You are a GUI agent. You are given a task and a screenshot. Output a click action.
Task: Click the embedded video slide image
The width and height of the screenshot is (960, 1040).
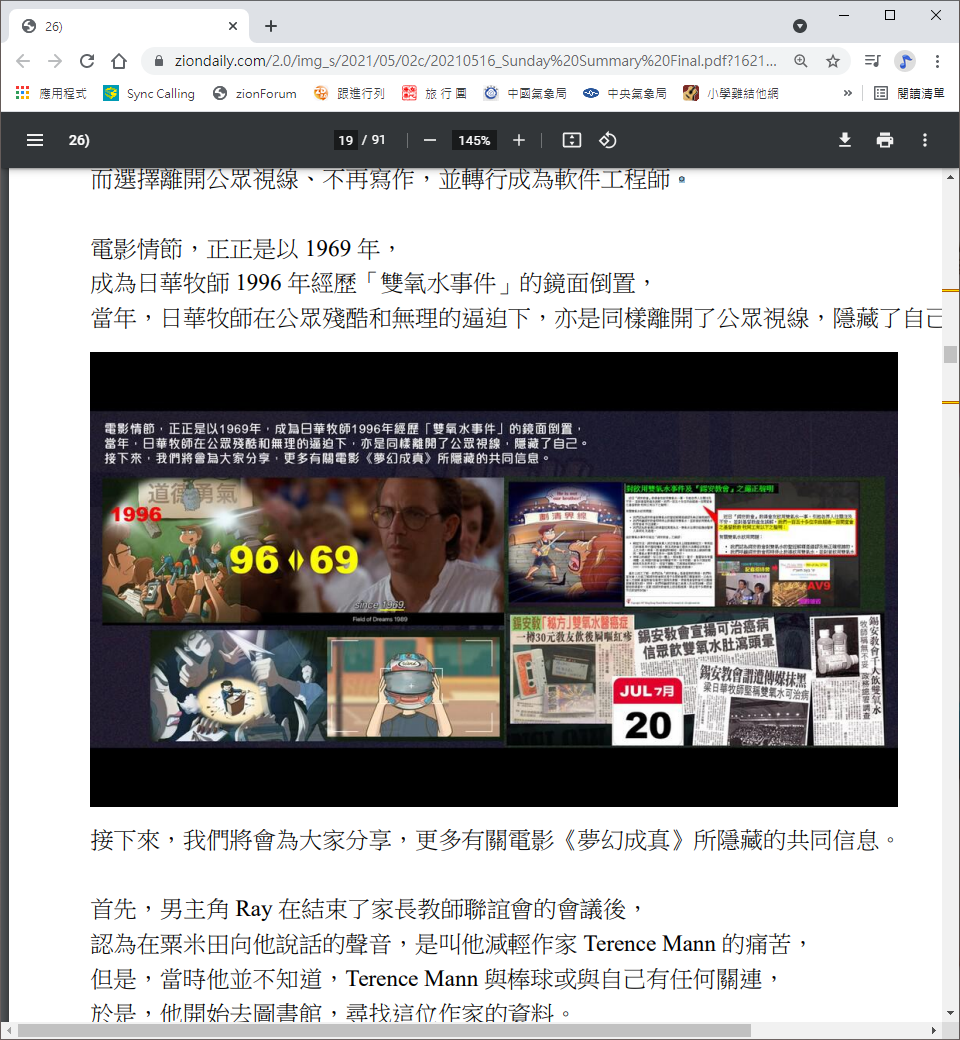click(x=494, y=579)
